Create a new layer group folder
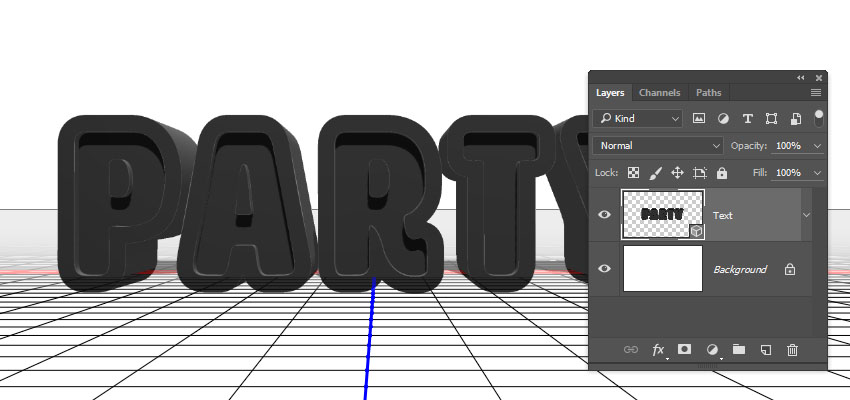The image size is (850, 400). [x=739, y=350]
